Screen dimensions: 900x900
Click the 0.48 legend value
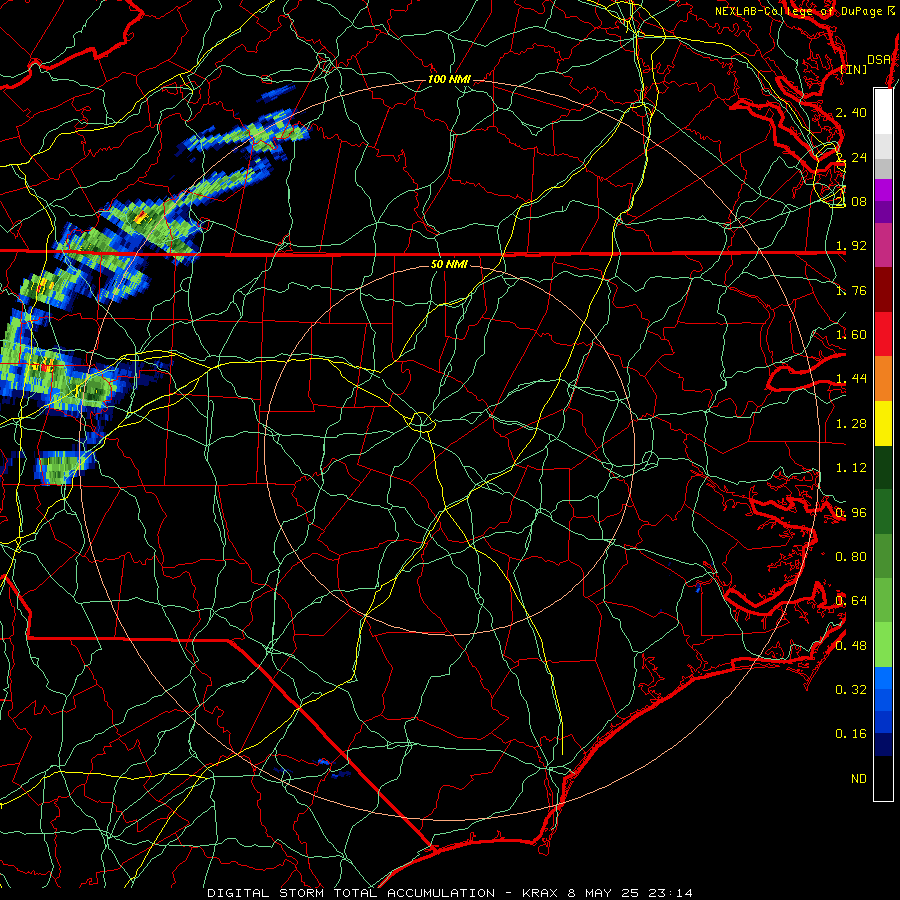[851, 646]
